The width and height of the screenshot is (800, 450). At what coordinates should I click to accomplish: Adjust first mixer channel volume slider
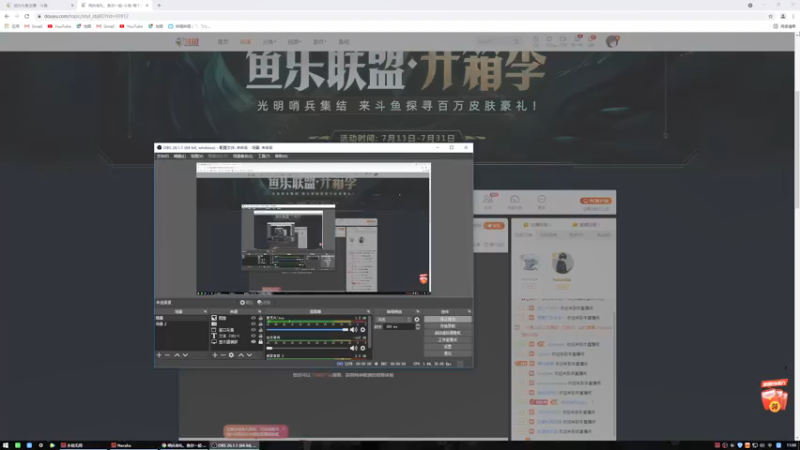point(308,330)
